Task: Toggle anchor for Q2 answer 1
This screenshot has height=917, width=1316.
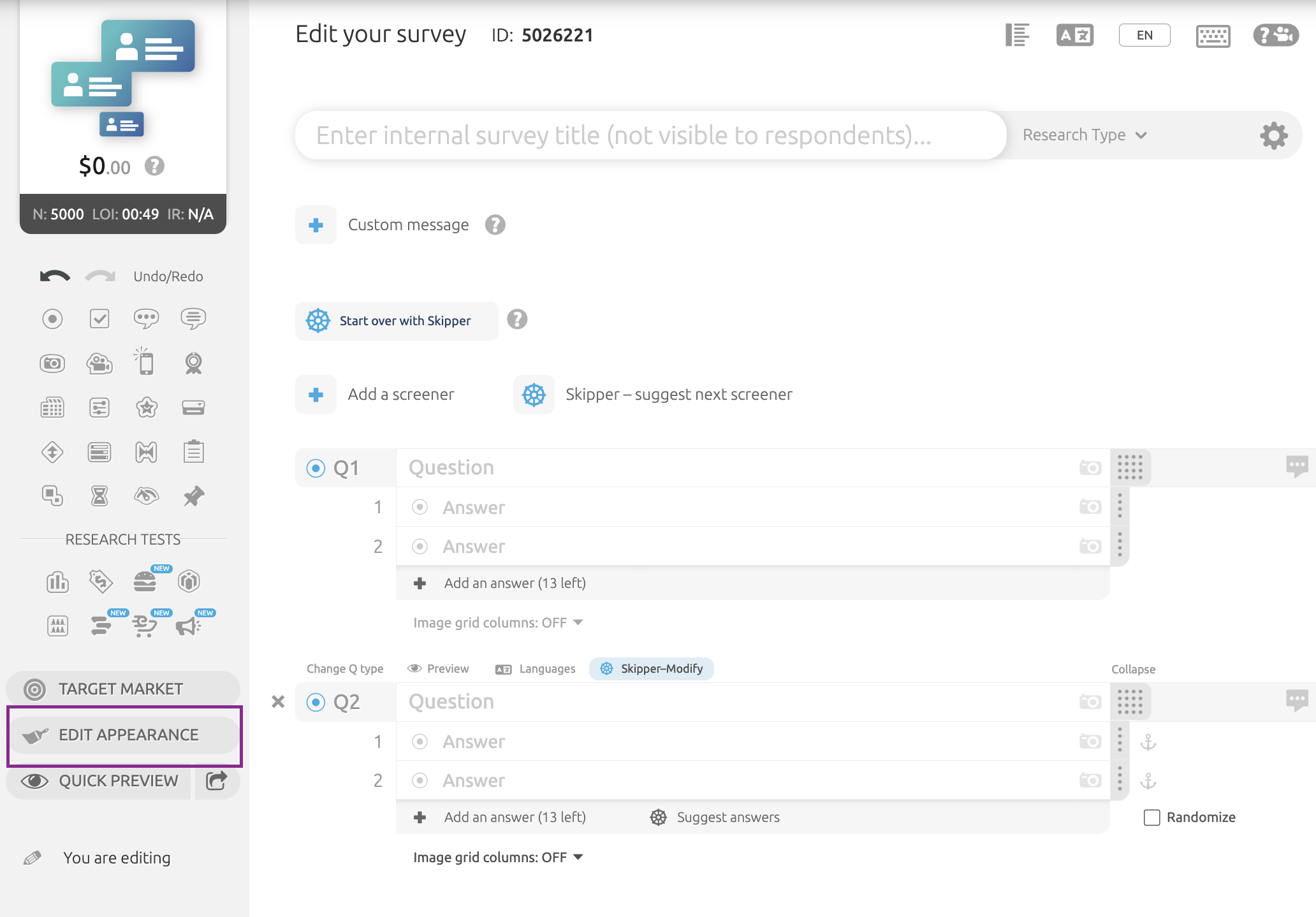Action: point(1148,742)
